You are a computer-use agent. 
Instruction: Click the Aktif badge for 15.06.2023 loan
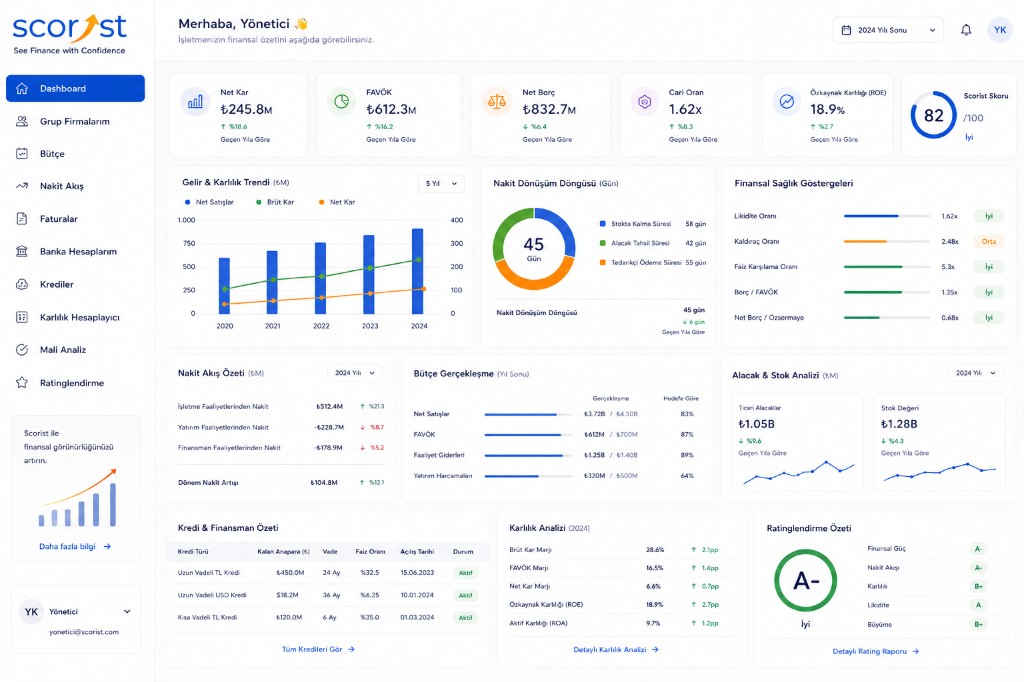tap(465, 573)
